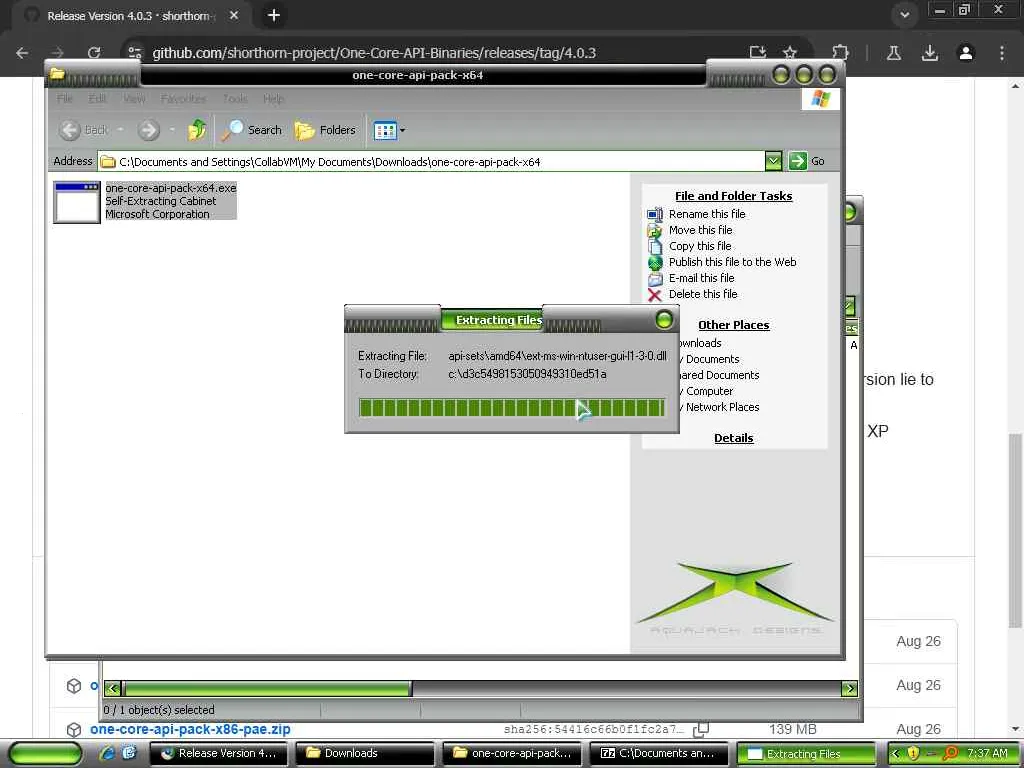1024x768 pixels.
Task: Click the Back arrow in the Explorer toolbar
Action: point(69,130)
